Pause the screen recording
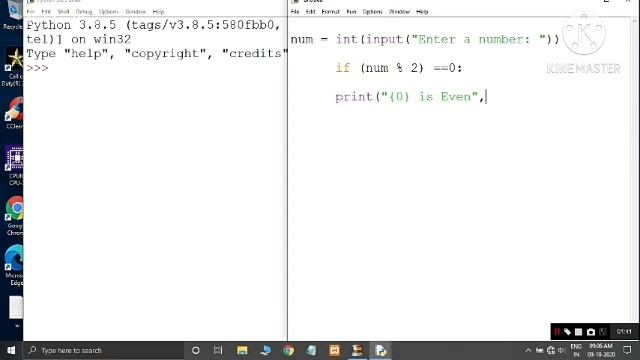 [557, 332]
